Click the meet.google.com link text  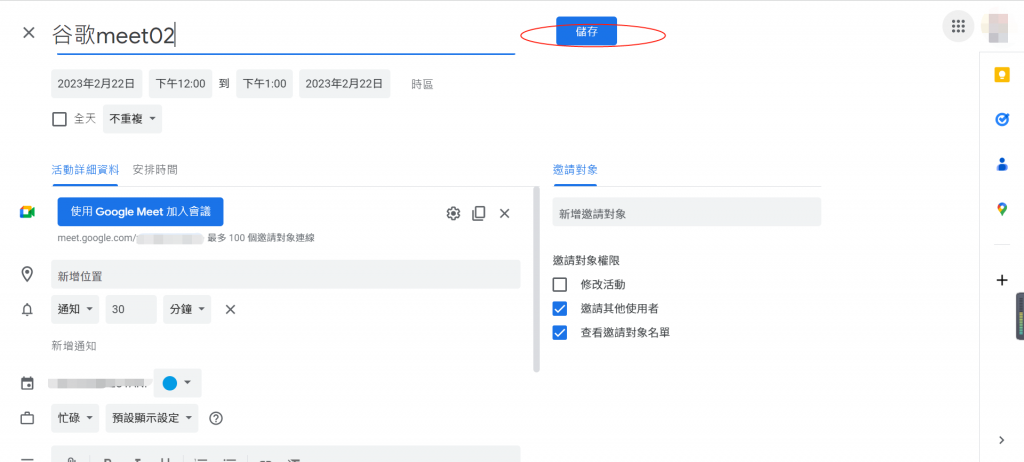coord(95,239)
